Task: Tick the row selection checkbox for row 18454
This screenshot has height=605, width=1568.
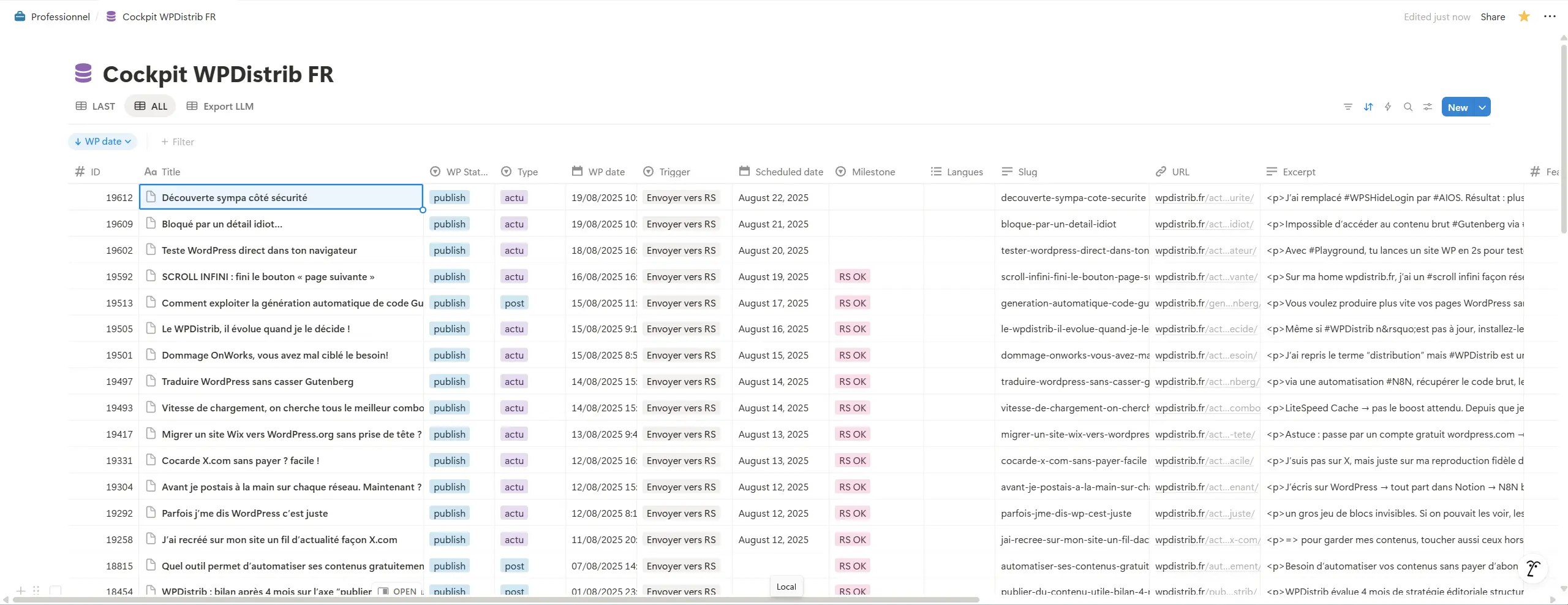Action: coord(56,591)
